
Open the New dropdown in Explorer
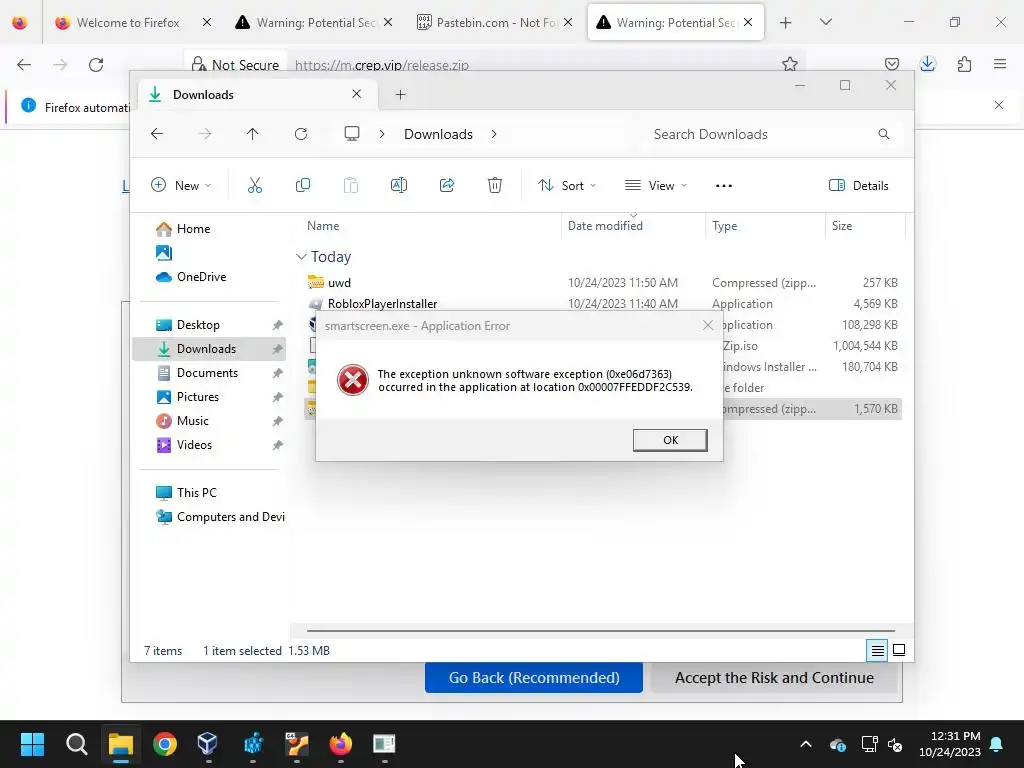[181, 185]
